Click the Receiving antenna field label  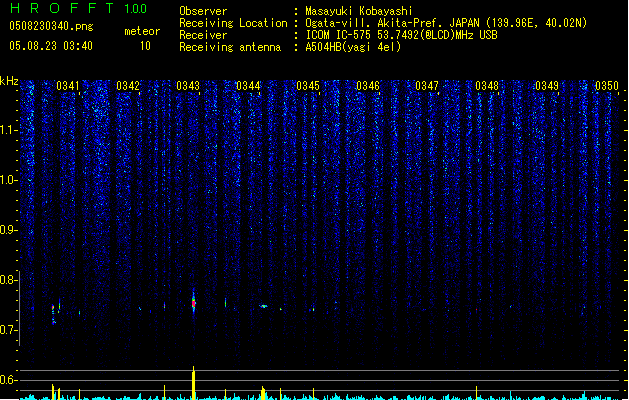pyautogui.click(x=230, y=47)
